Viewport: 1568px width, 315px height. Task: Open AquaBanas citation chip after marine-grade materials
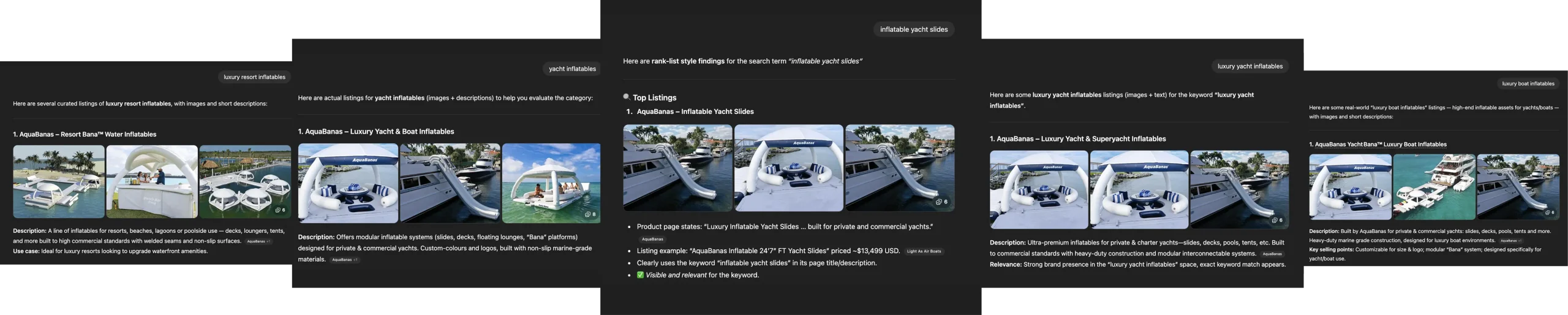pos(345,260)
